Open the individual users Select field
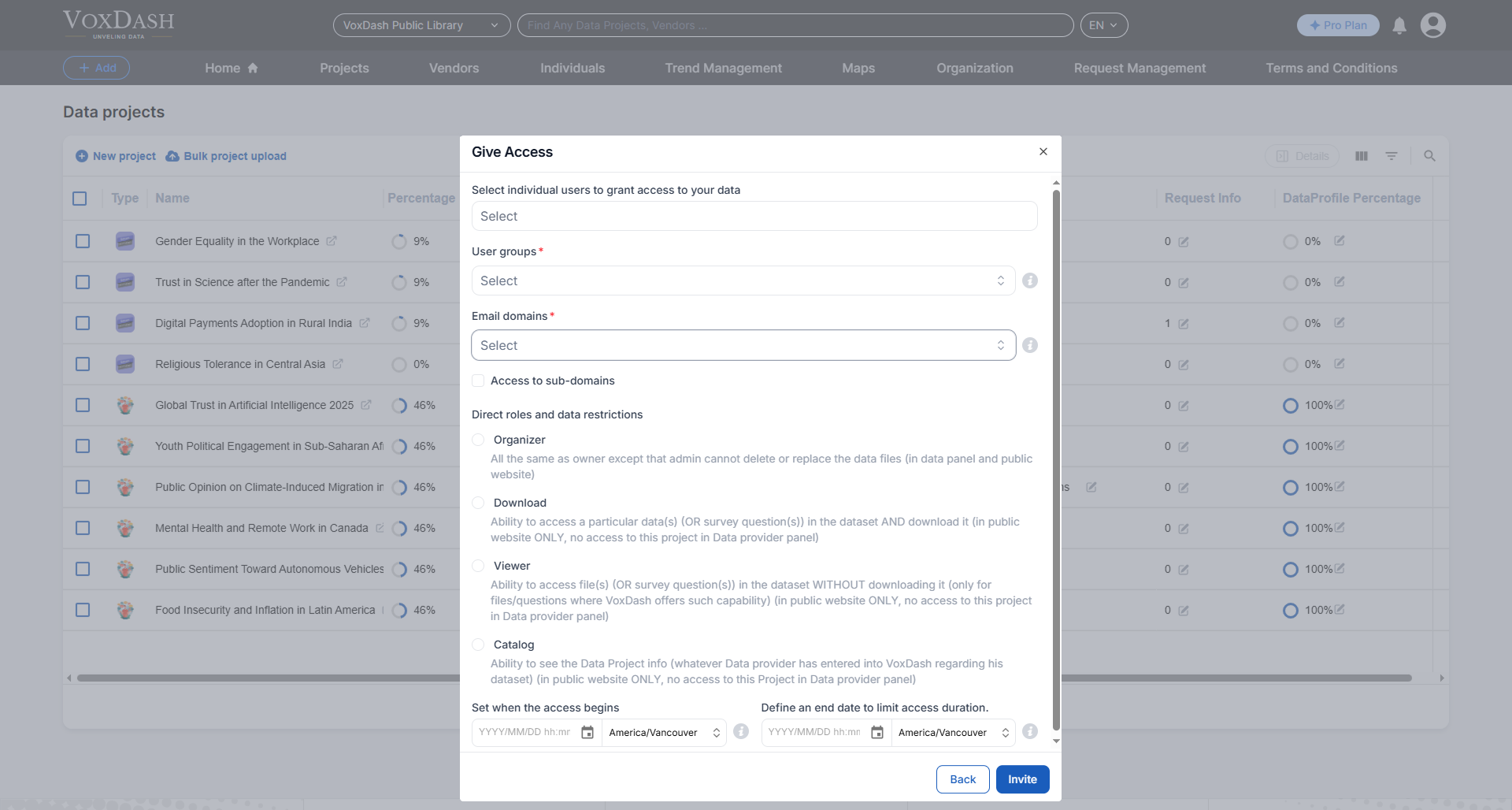 (754, 216)
